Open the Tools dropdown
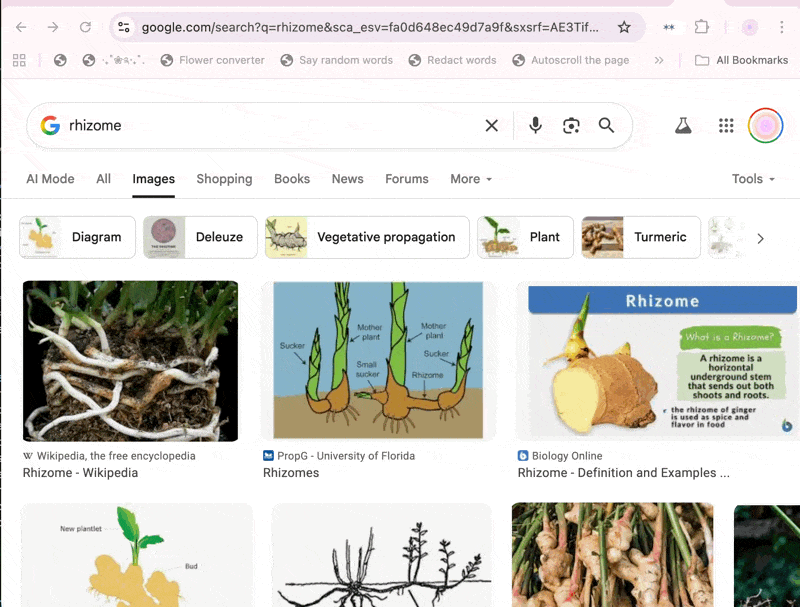The height and width of the screenshot is (607, 800). click(753, 179)
